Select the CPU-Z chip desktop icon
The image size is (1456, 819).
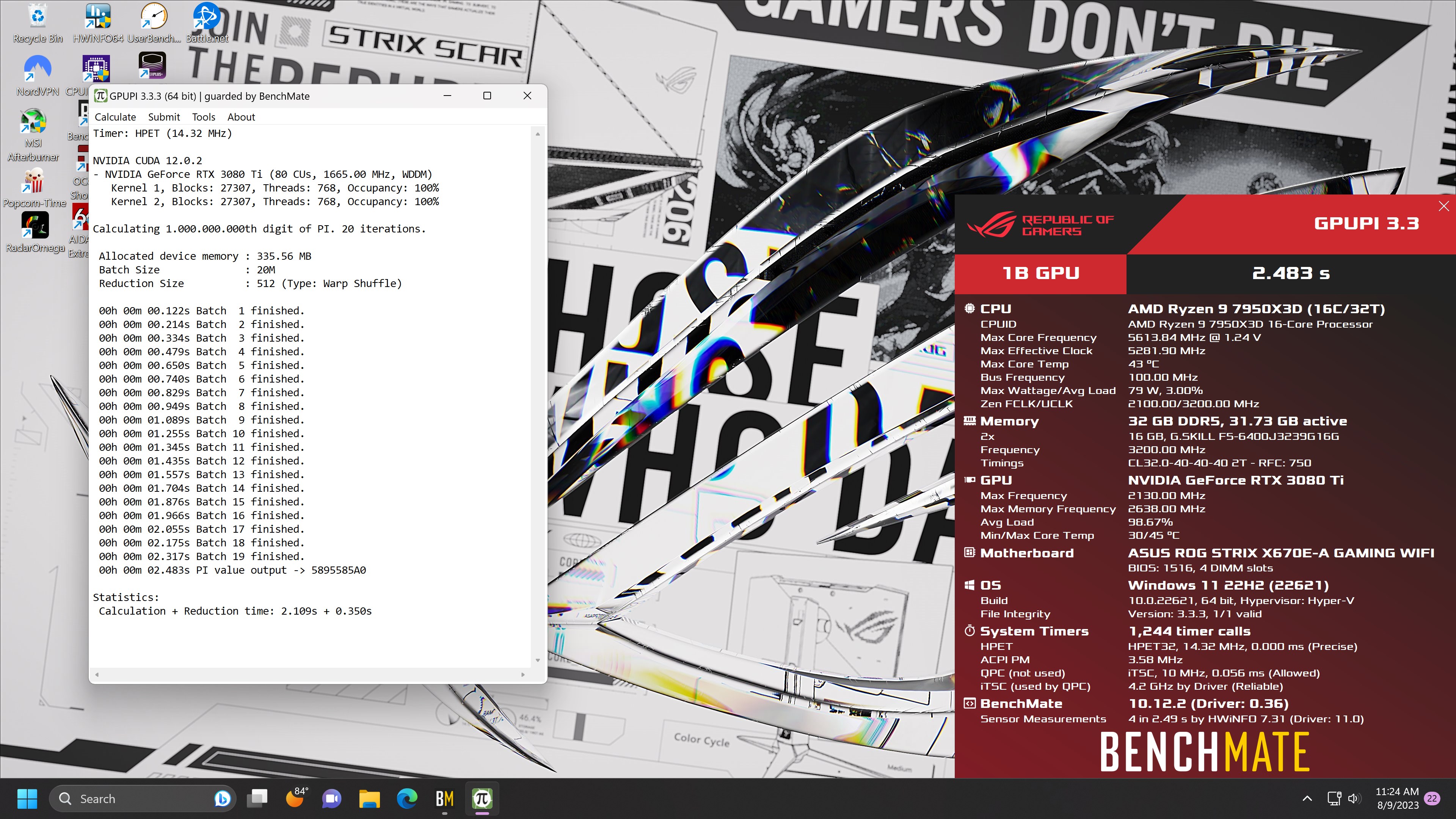[96, 69]
